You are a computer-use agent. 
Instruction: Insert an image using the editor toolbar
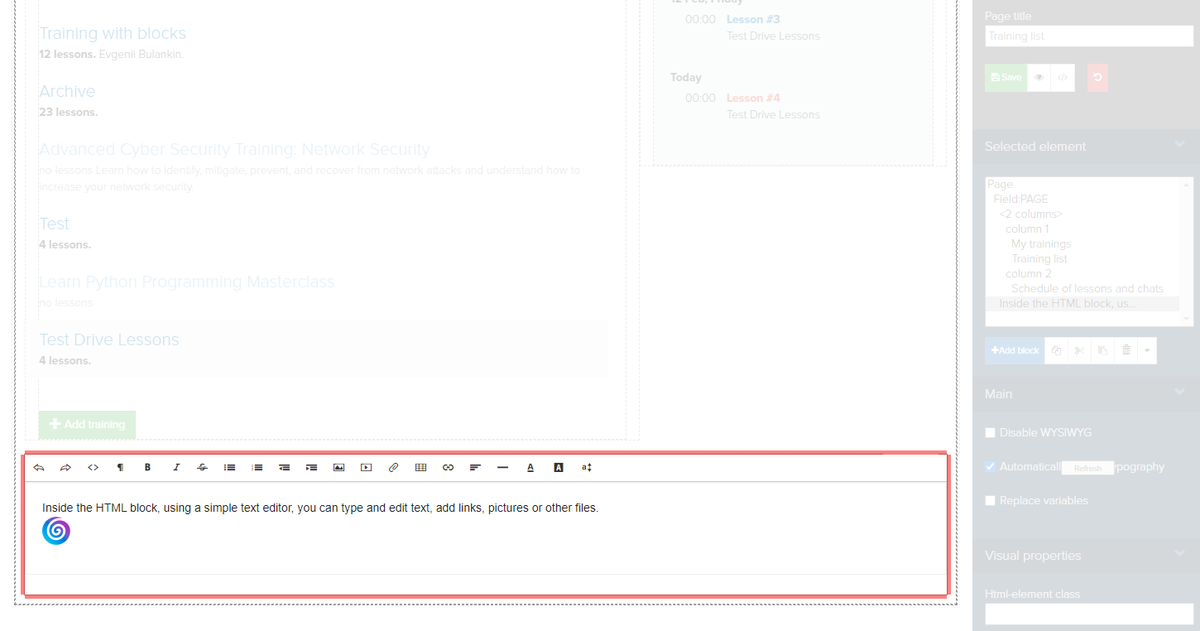click(x=339, y=467)
